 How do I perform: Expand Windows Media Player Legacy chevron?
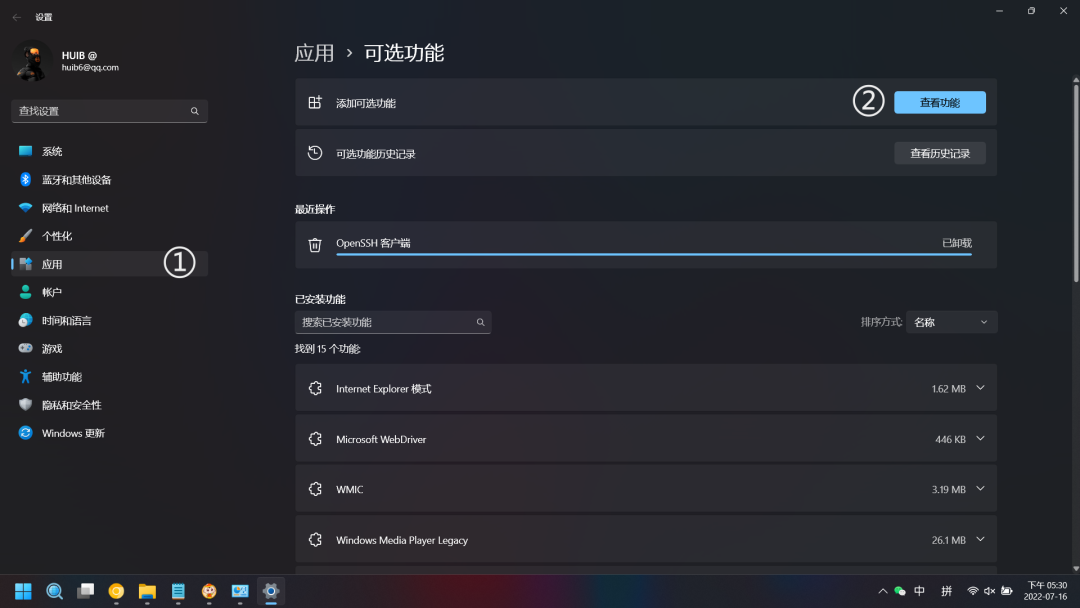pyautogui.click(x=980, y=540)
